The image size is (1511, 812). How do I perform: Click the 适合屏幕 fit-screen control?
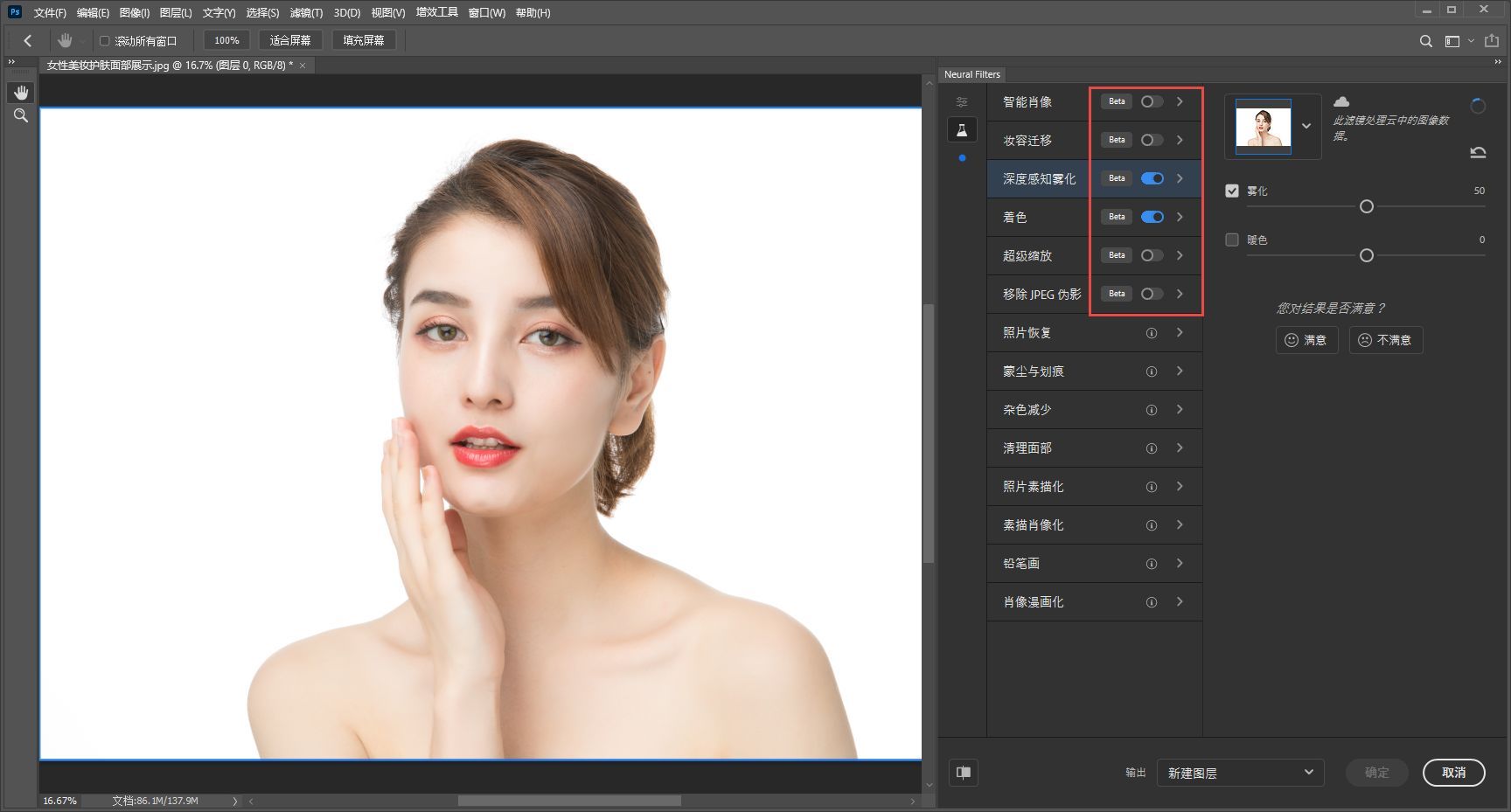pyautogui.click(x=292, y=39)
